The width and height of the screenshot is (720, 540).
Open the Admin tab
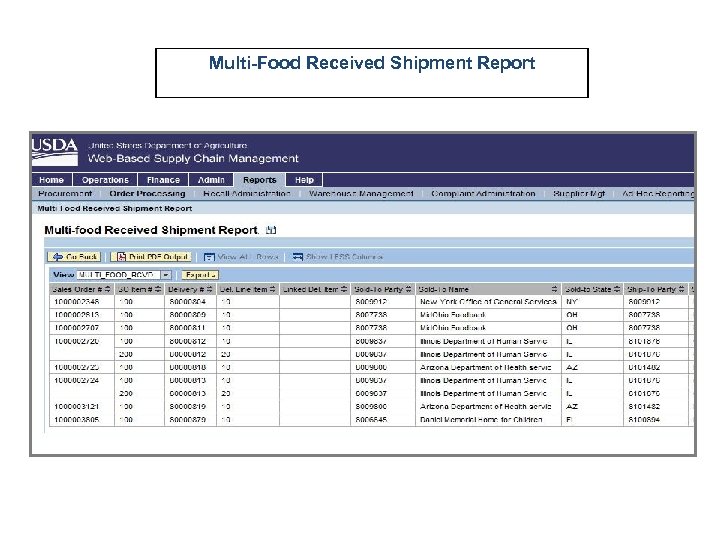(211, 180)
